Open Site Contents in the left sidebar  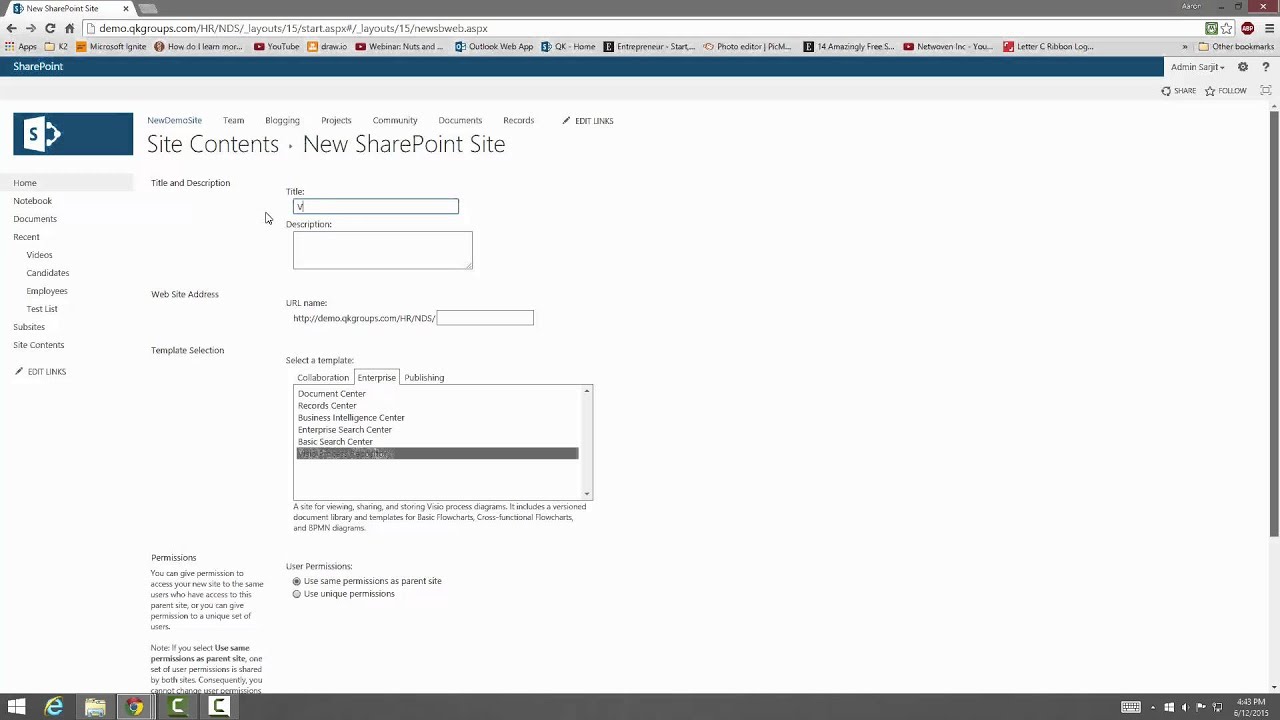click(x=38, y=345)
